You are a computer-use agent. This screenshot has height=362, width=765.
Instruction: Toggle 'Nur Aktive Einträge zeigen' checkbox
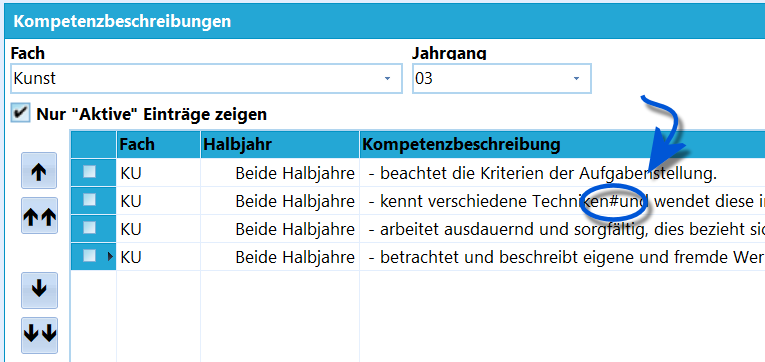(x=20, y=114)
